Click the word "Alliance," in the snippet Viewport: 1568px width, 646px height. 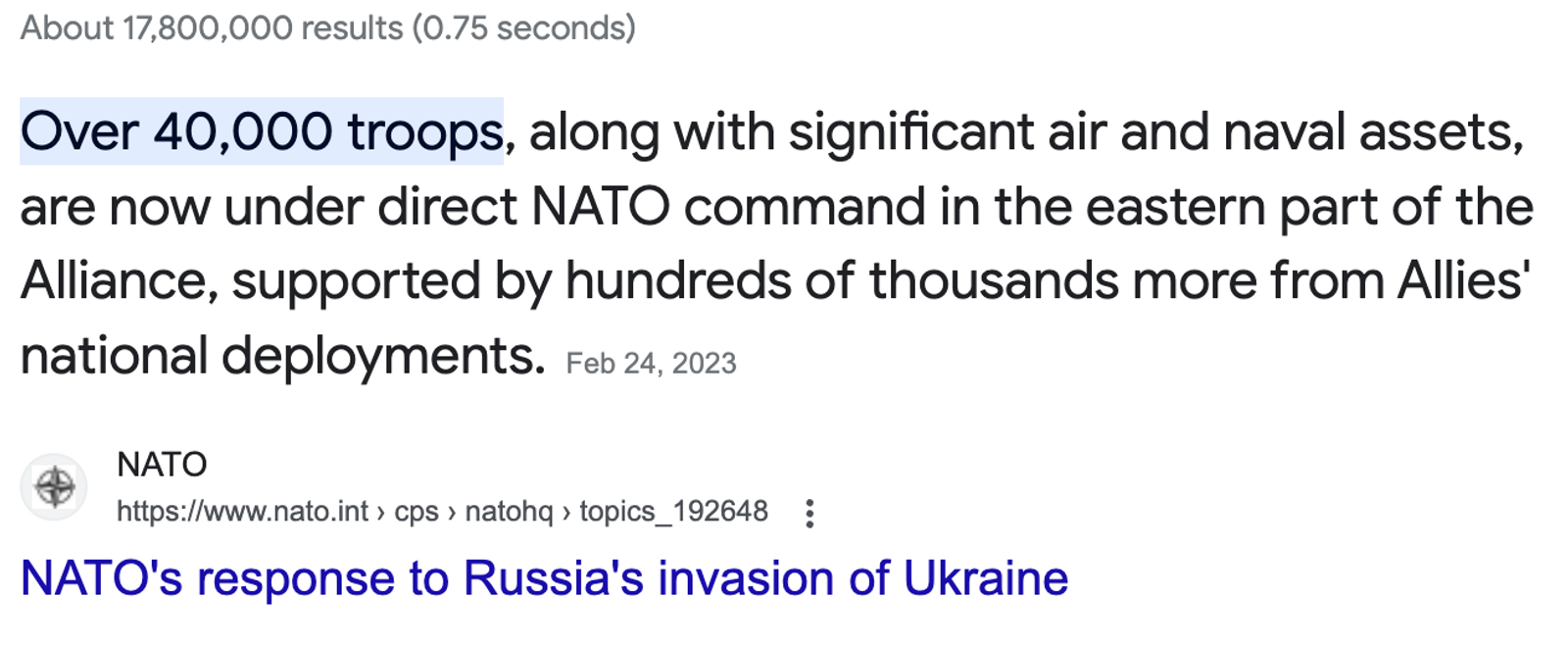coord(119,281)
